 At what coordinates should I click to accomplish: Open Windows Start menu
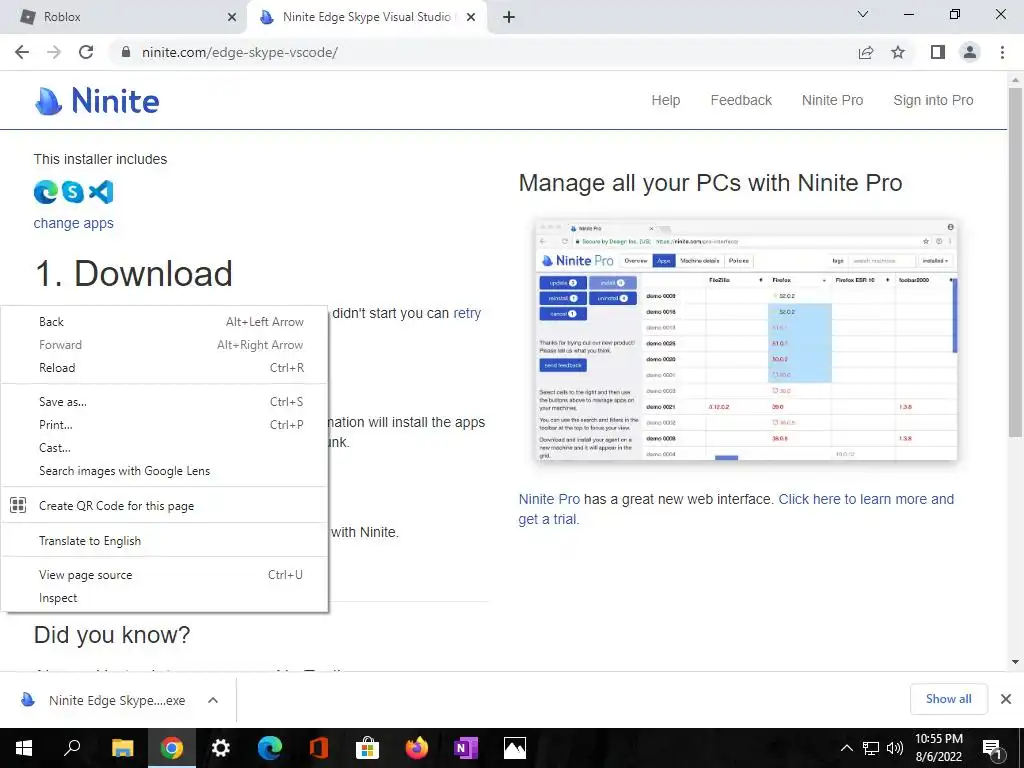[x=24, y=748]
